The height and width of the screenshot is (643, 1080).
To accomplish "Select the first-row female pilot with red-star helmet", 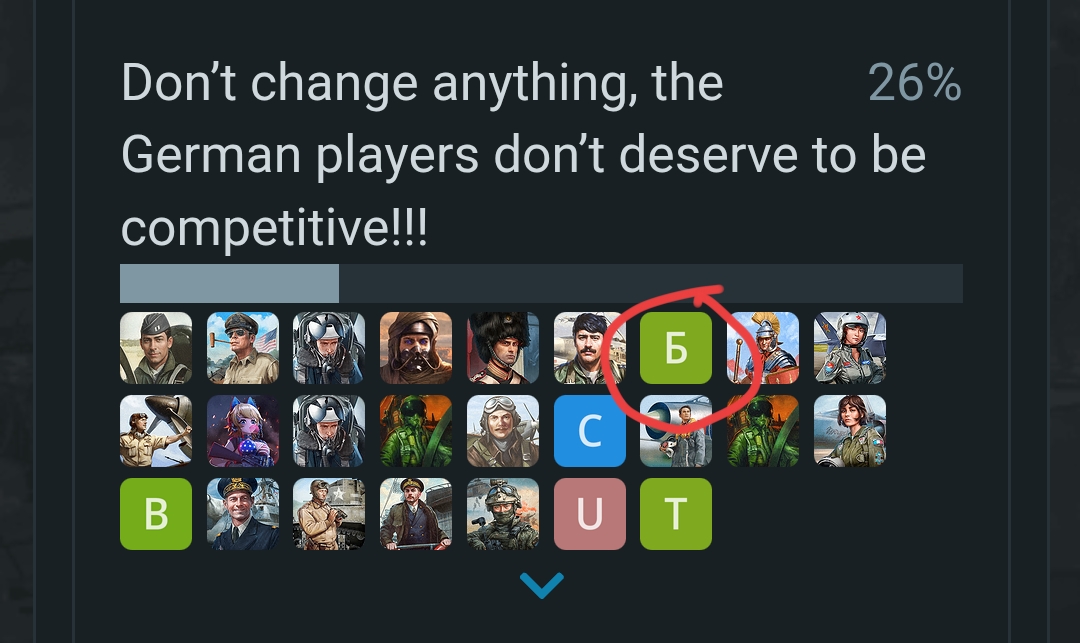I will coord(849,348).
